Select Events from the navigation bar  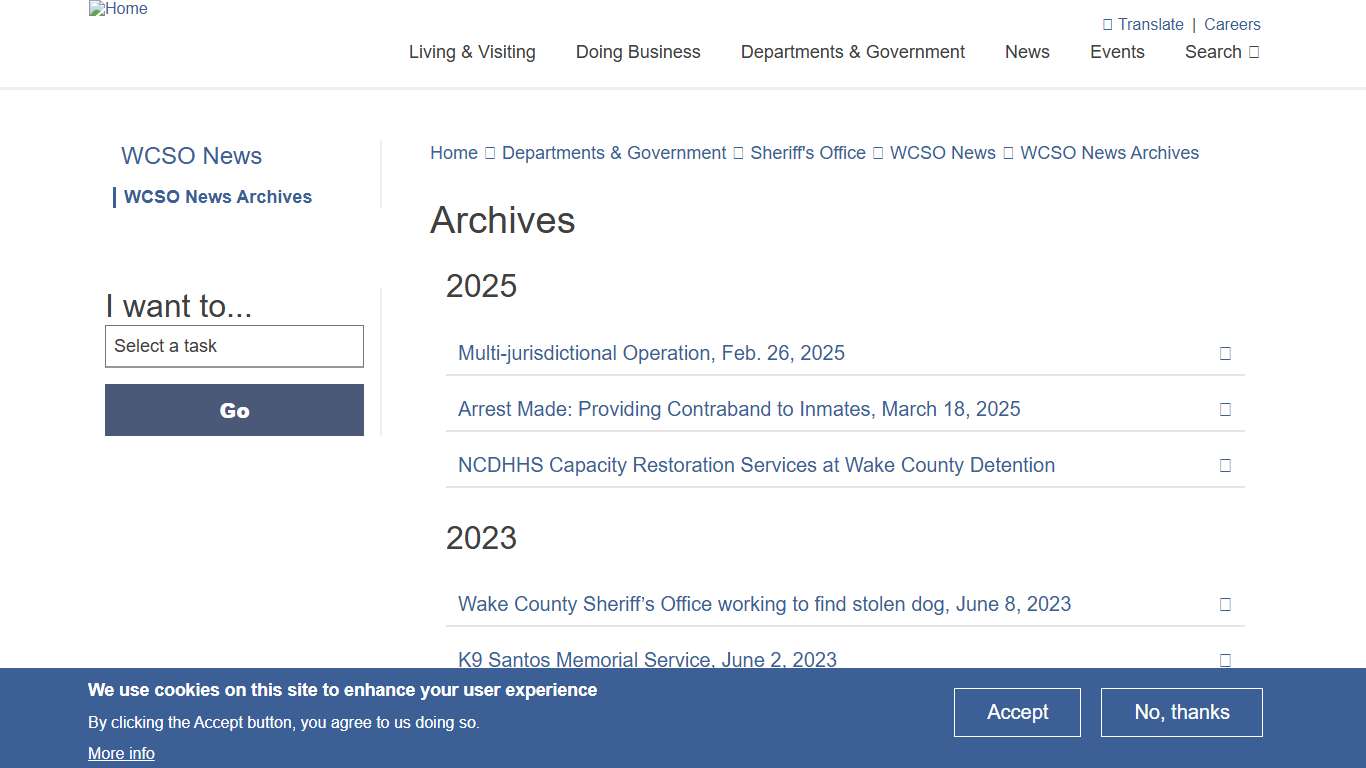(1117, 52)
